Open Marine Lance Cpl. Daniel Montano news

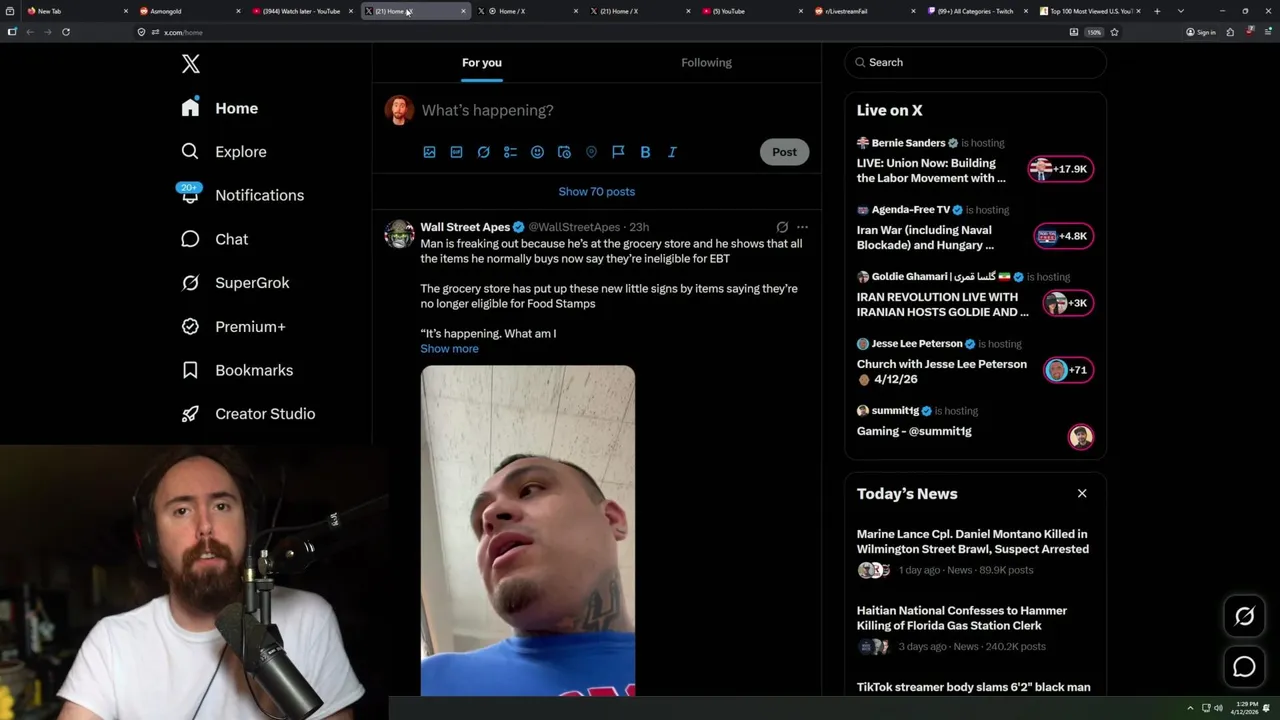[x=973, y=541]
